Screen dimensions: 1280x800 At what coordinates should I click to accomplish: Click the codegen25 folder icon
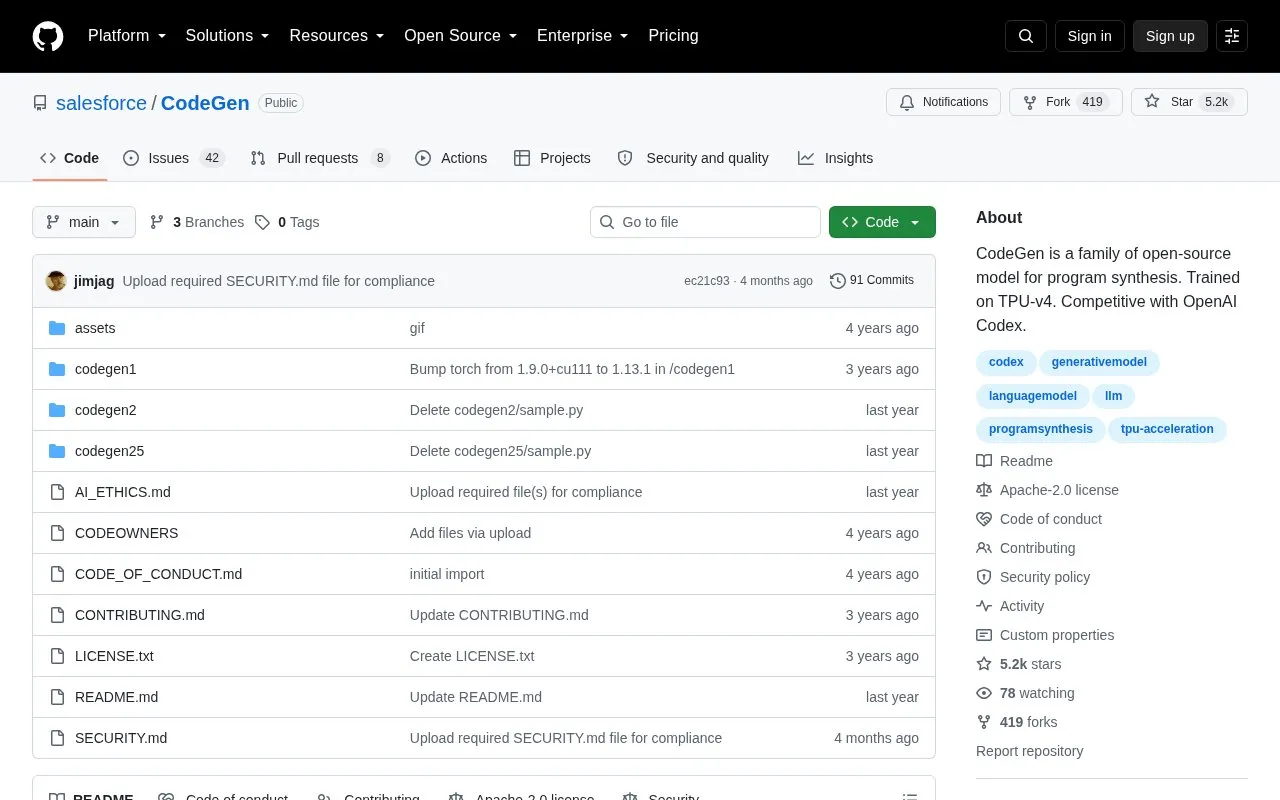(57, 451)
